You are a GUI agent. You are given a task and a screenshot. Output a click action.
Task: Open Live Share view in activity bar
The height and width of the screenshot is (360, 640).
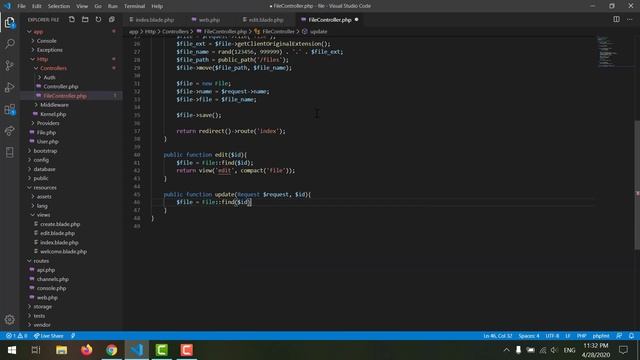(x=10, y=131)
